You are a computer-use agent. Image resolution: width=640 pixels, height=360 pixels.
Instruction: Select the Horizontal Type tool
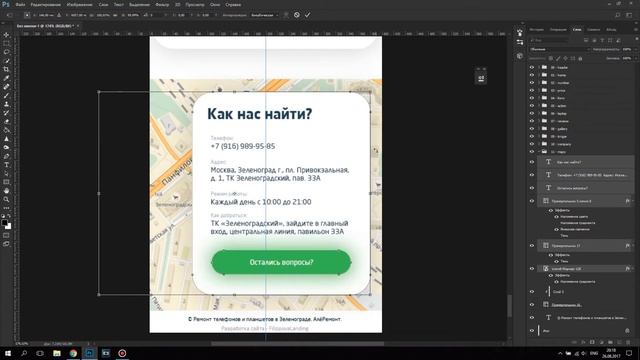6,164
